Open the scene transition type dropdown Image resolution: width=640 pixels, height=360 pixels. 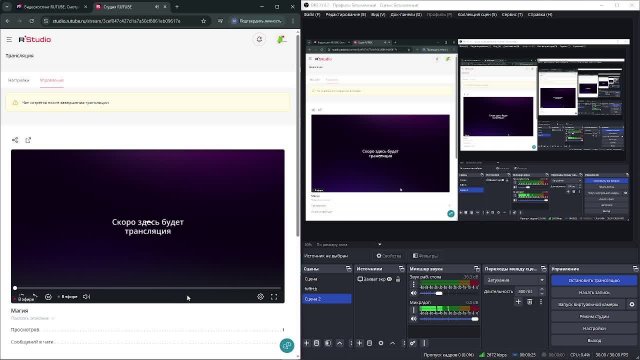[x=515, y=280]
